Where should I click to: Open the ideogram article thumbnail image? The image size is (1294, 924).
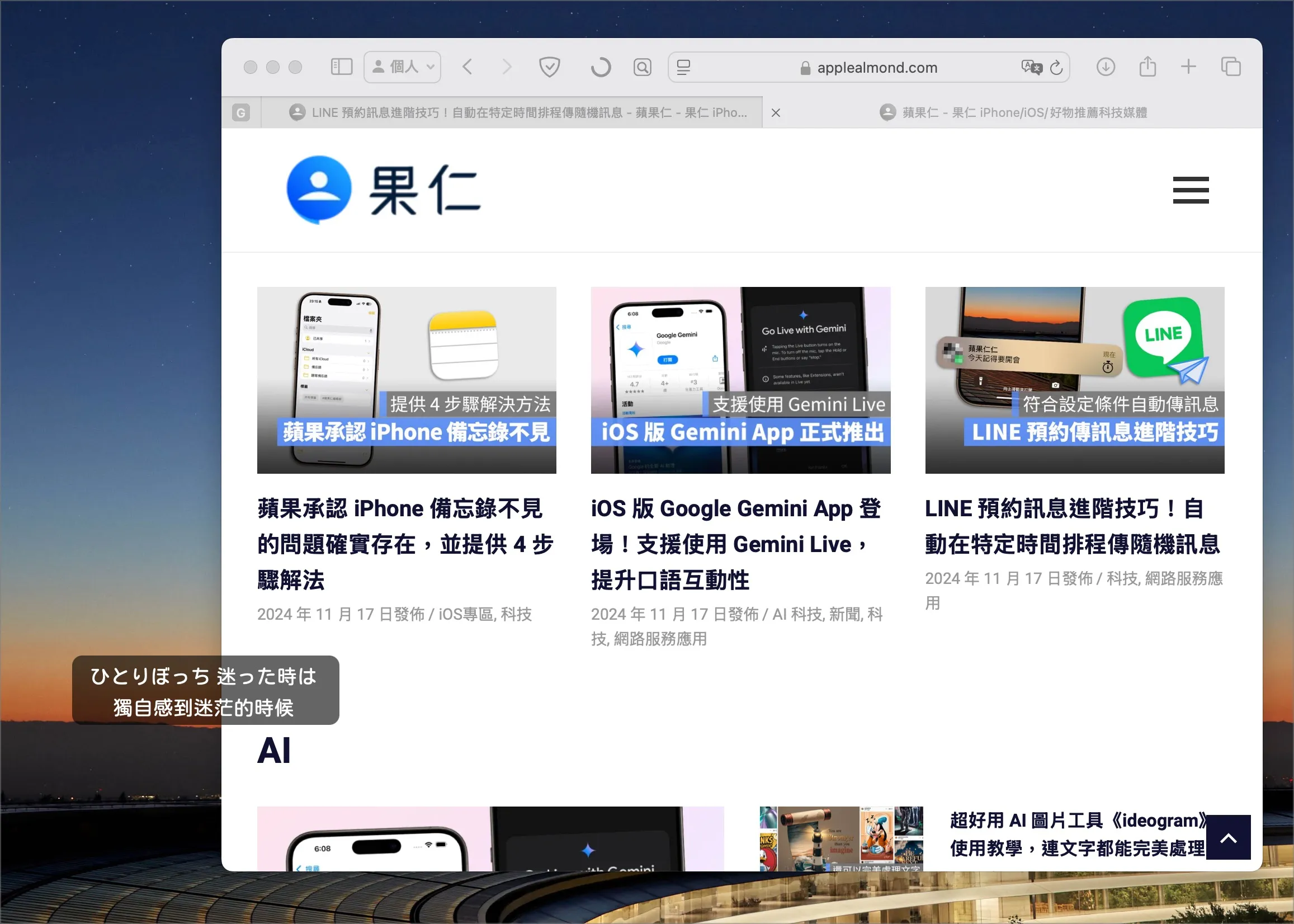pos(841,838)
